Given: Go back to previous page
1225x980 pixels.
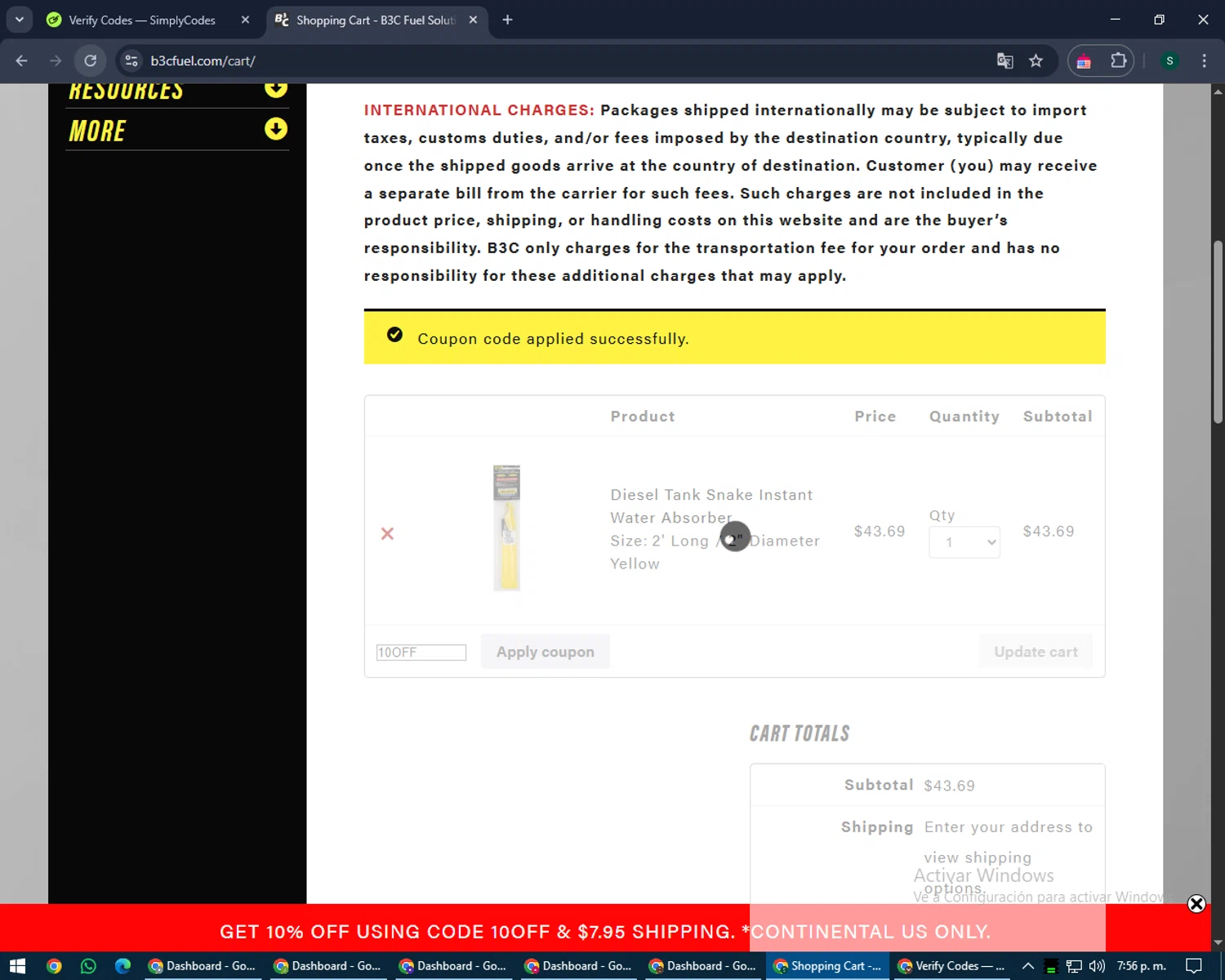Looking at the screenshot, I should [22, 60].
